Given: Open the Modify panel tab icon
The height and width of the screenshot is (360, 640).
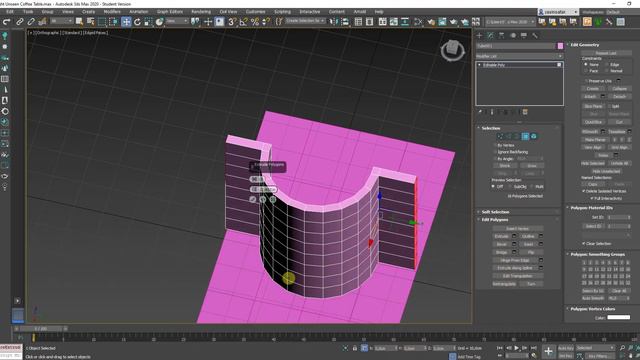Looking at the screenshot, I should [491, 36].
